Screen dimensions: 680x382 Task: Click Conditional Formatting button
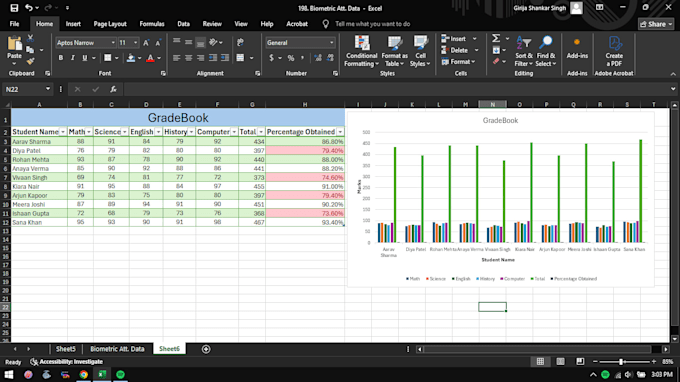point(361,51)
